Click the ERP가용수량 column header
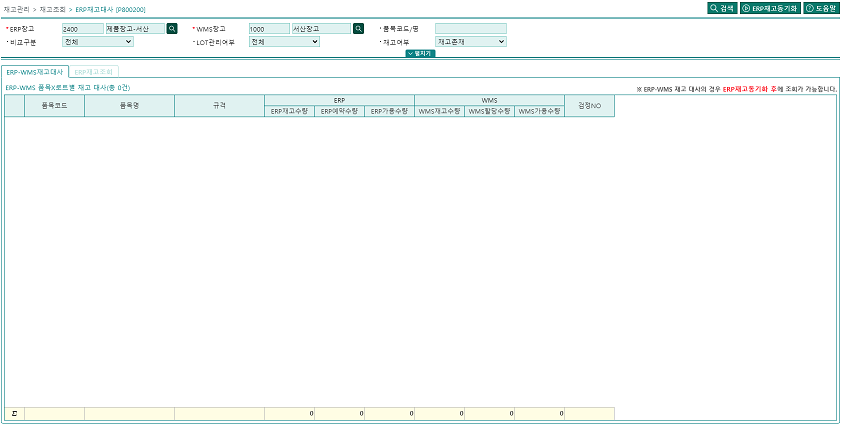Image resolution: width=843 pixels, height=428 pixels. click(389, 111)
